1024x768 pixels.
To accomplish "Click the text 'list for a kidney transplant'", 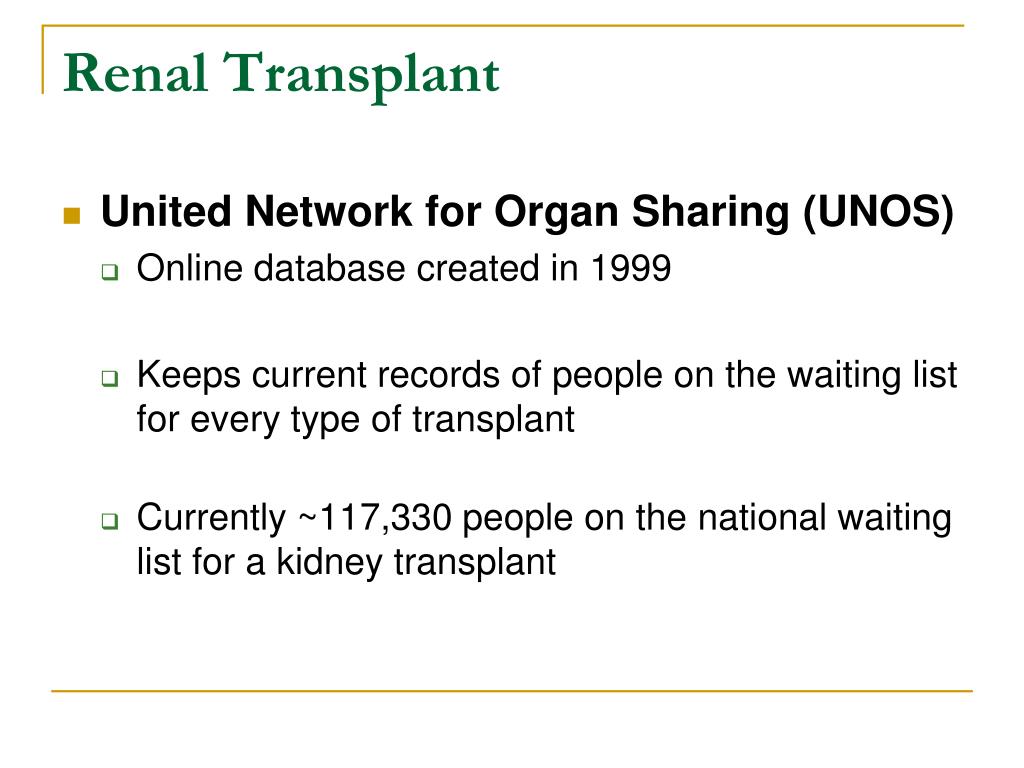I will [x=346, y=562].
